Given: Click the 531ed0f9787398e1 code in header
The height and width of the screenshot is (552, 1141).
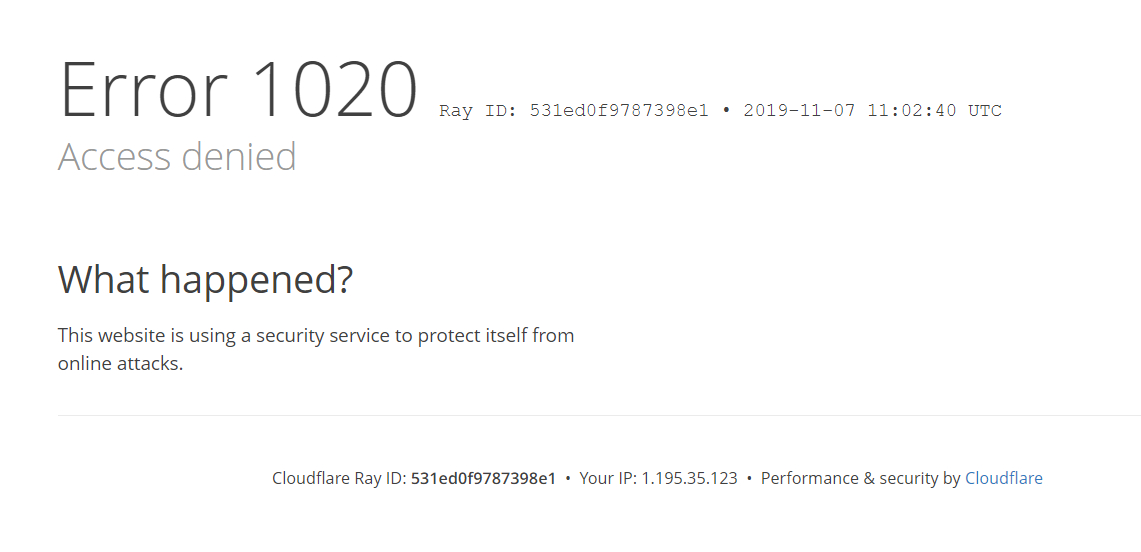Looking at the screenshot, I should pyautogui.click(x=619, y=111).
